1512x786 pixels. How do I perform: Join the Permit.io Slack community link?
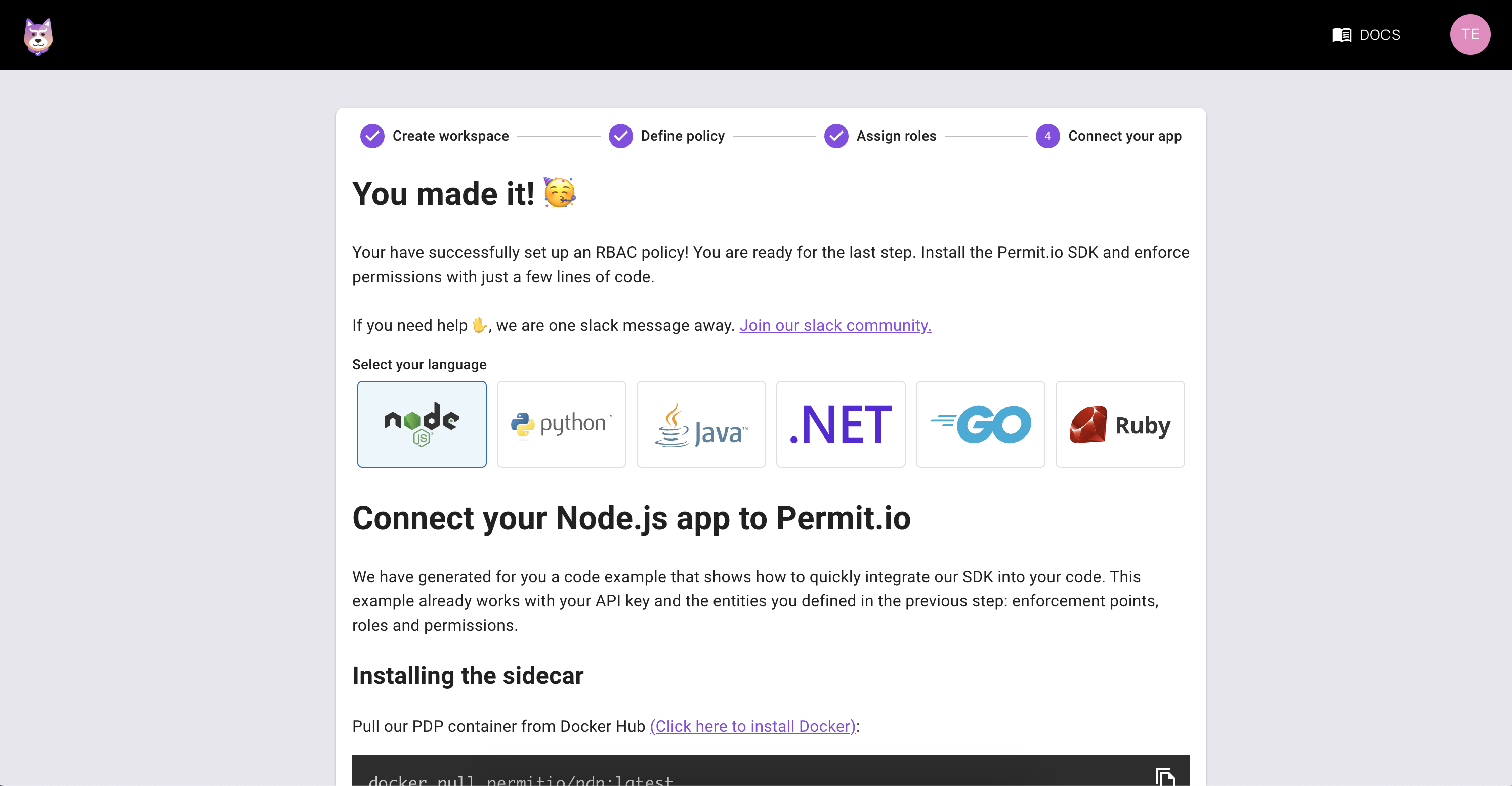835,324
